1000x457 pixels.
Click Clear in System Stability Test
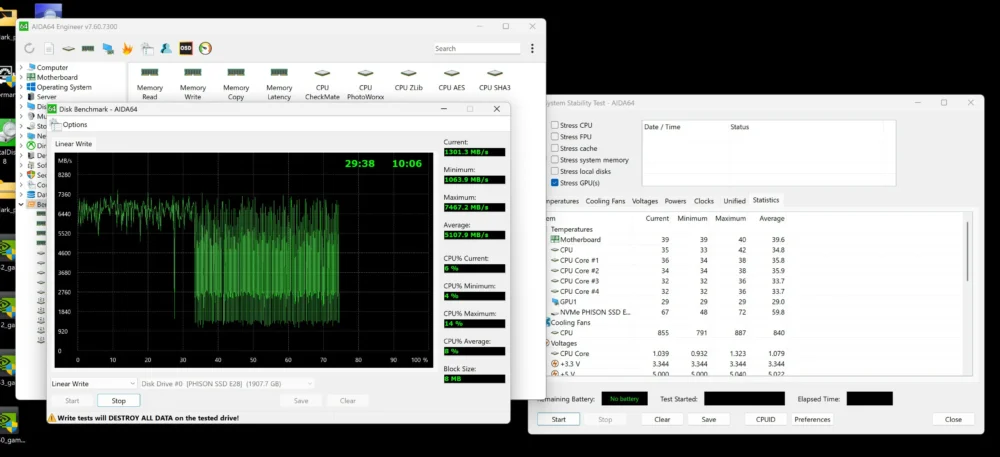point(662,419)
